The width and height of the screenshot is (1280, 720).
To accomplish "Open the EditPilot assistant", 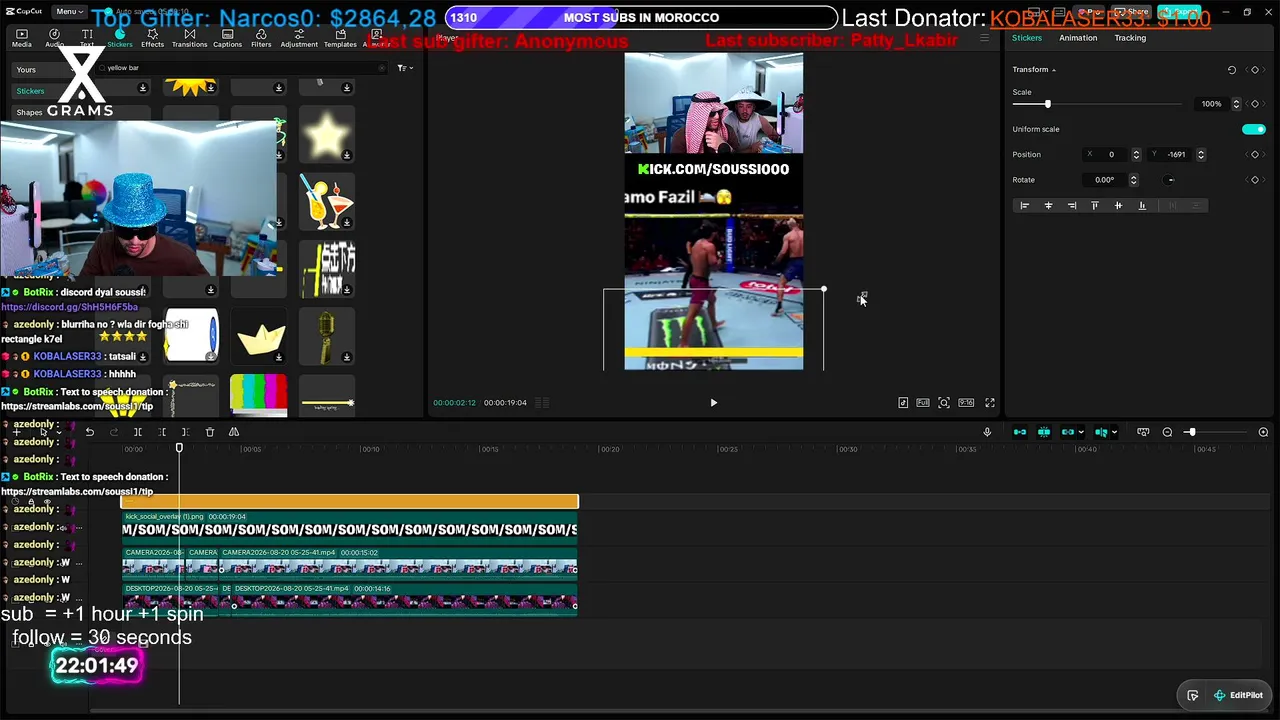I will [1238, 695].
